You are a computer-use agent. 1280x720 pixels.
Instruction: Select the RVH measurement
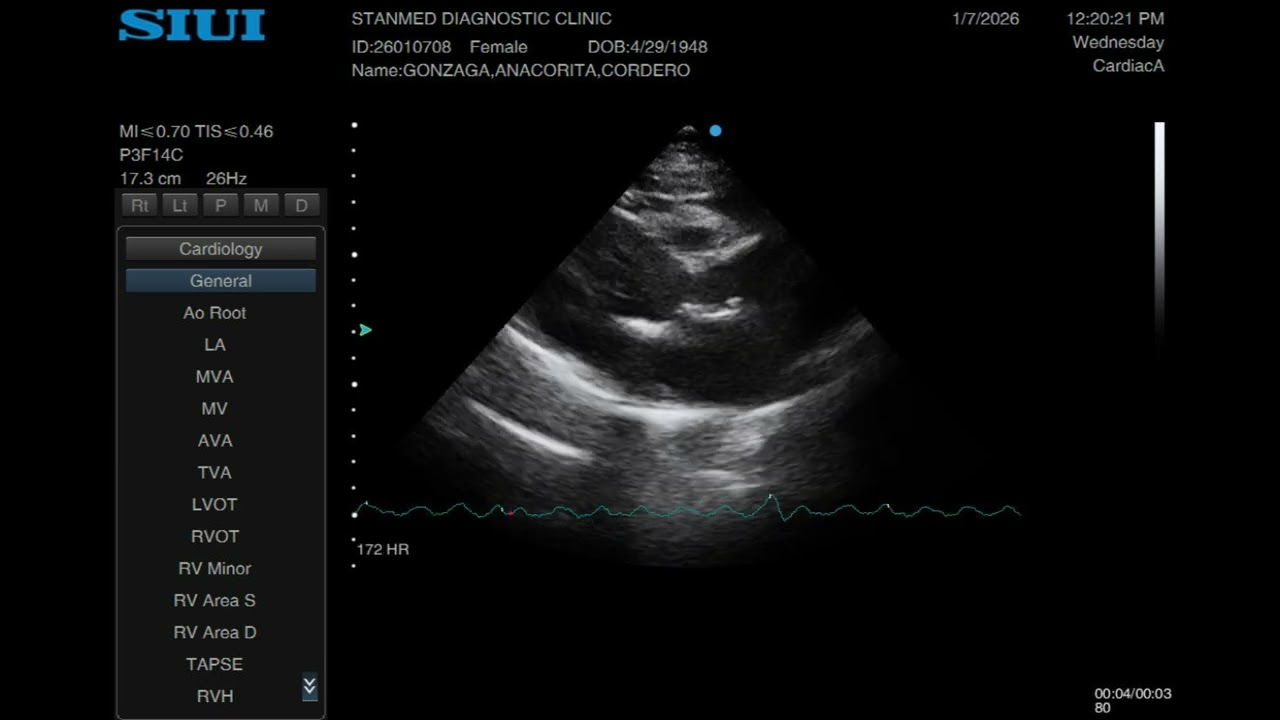215,697
